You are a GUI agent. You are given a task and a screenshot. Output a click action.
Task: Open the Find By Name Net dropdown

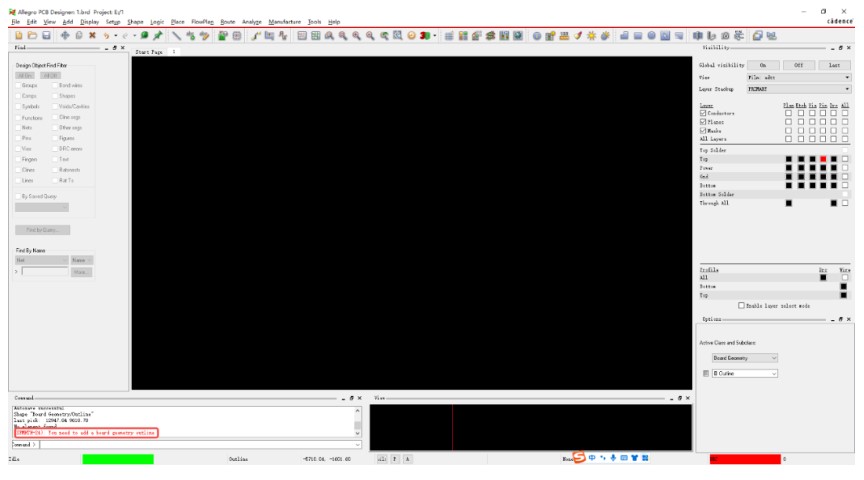click(x=41, y=260)
